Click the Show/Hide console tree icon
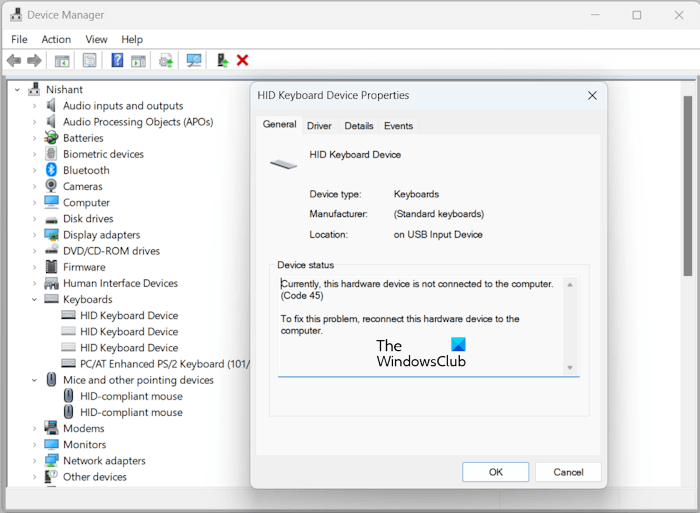This screenshot has height=513, width=700. click(62, 60)
